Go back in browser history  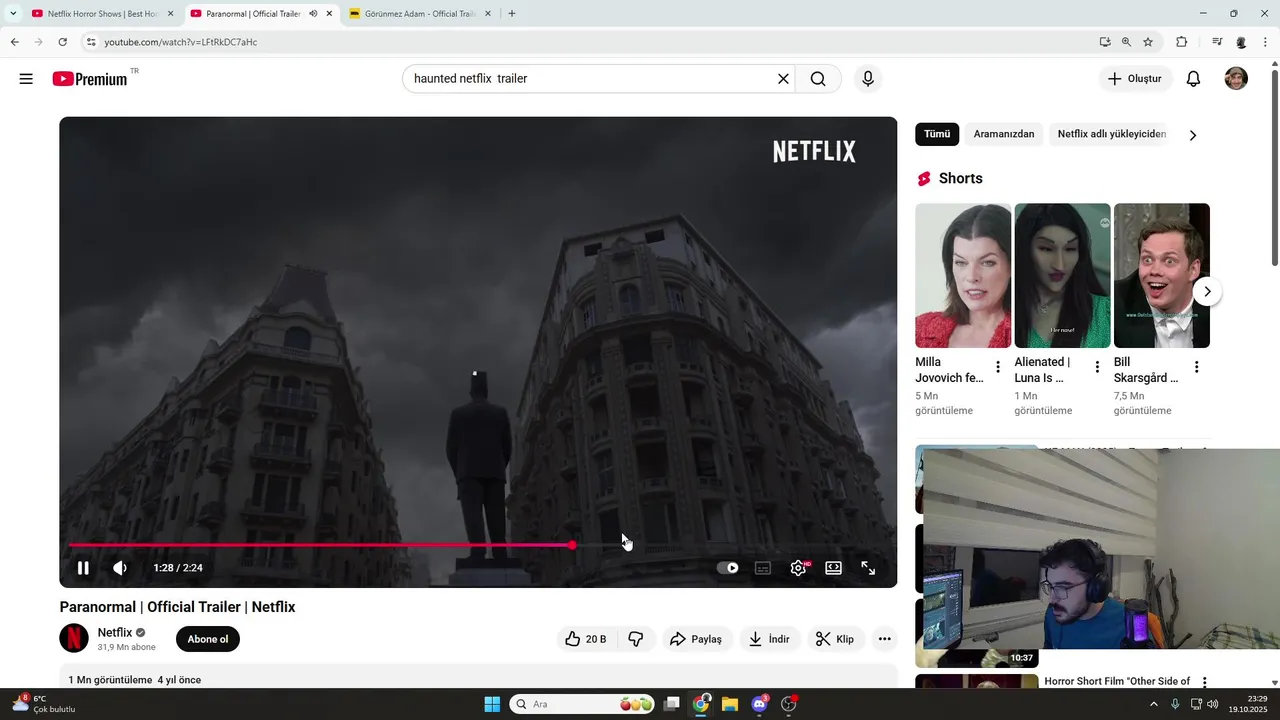click(14, 42)
